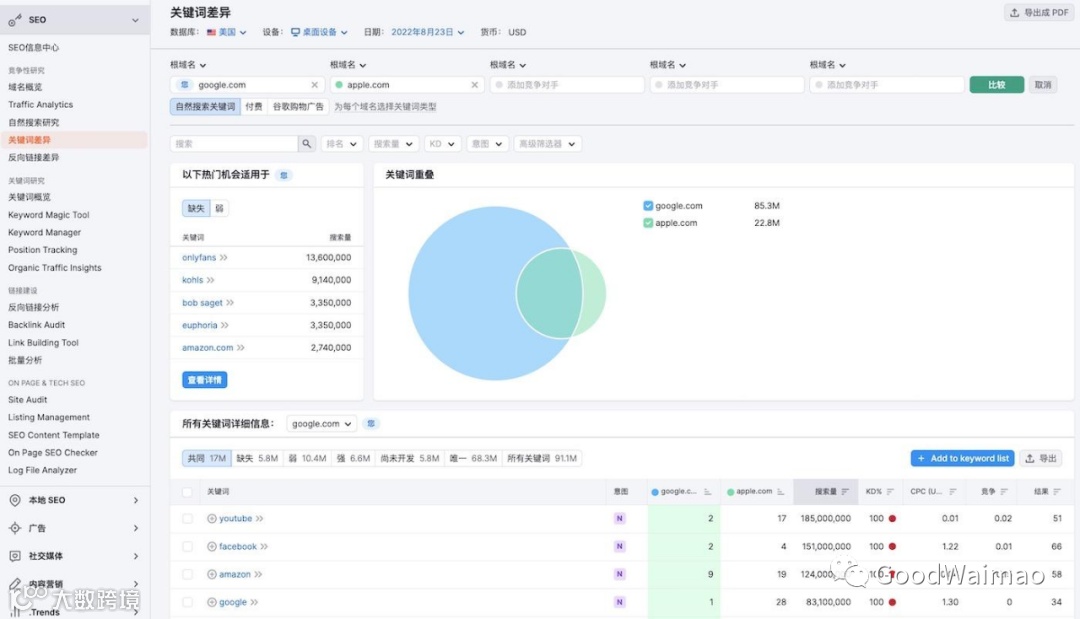Click plus icon next to amazon keyword

coord(211,574)
